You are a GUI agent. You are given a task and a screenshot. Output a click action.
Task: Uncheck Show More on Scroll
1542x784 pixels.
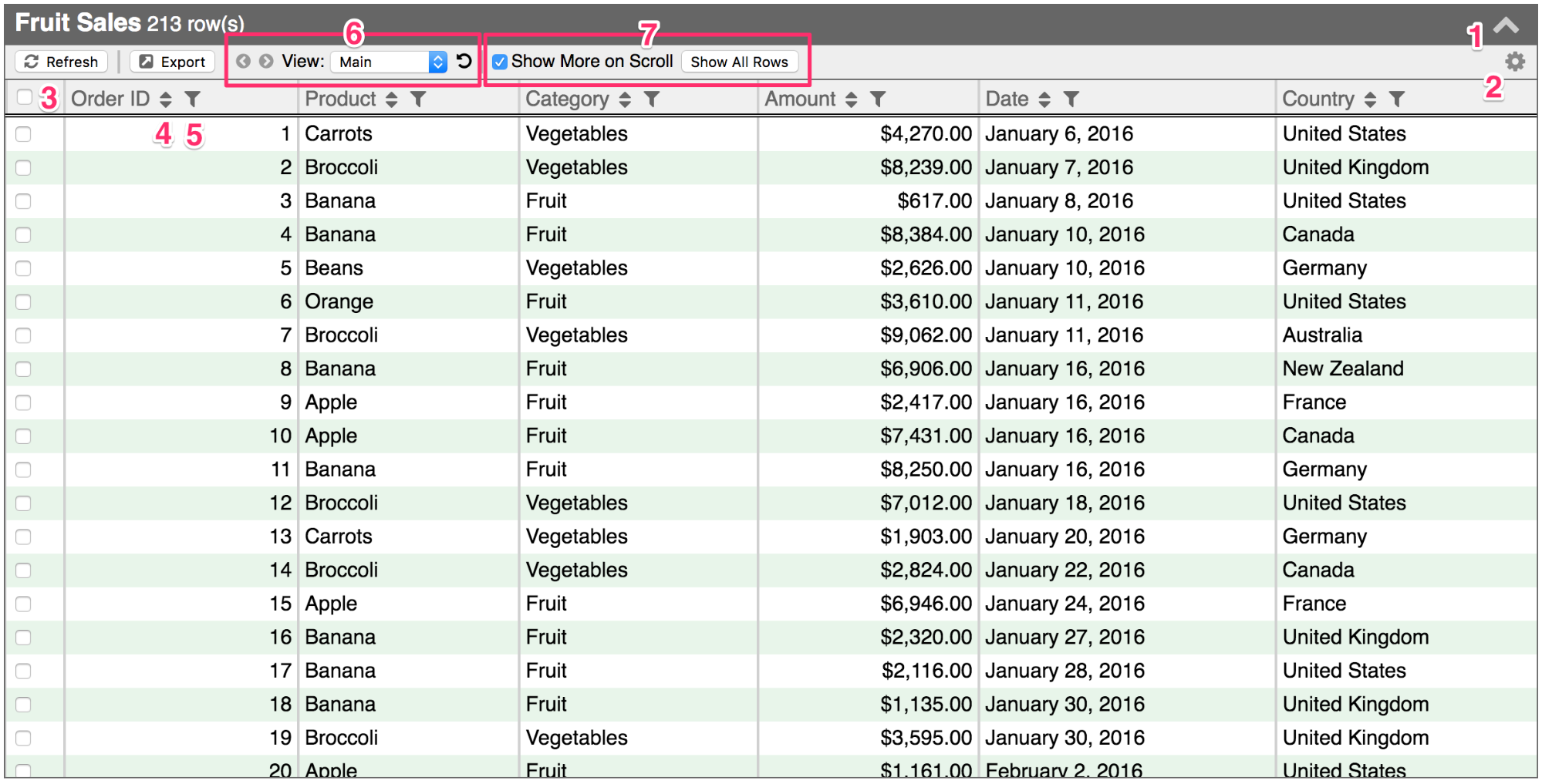click(500, 62)
